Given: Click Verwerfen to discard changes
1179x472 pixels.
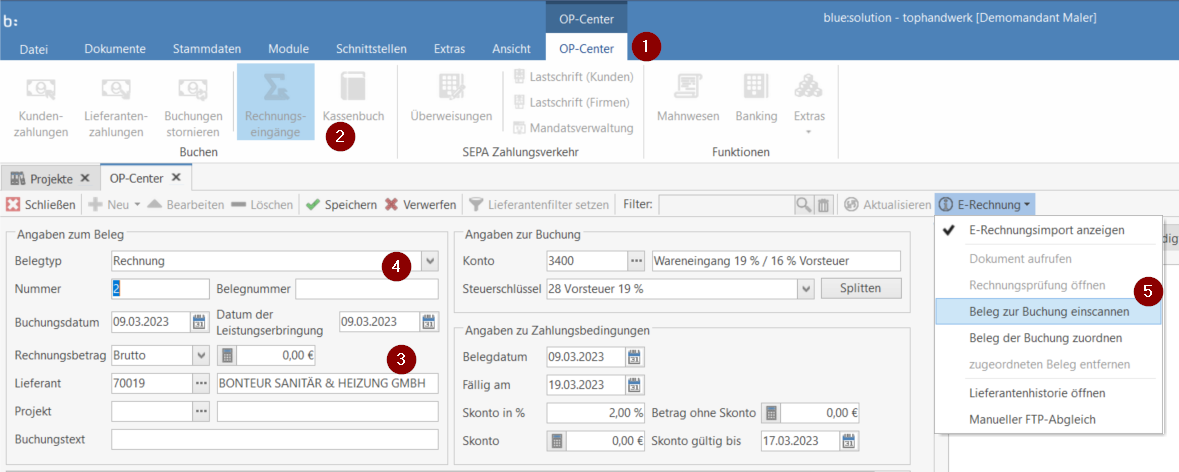Looking at the screenshot, I should 421,205.
